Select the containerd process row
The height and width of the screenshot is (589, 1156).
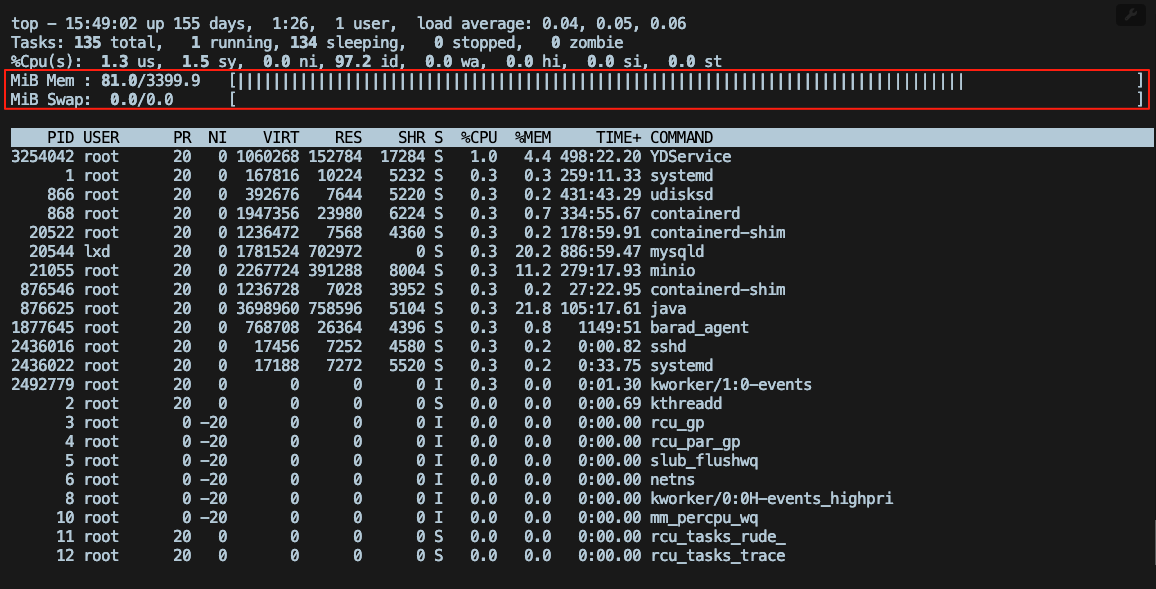pyautogui.click(x=400, y=213)
